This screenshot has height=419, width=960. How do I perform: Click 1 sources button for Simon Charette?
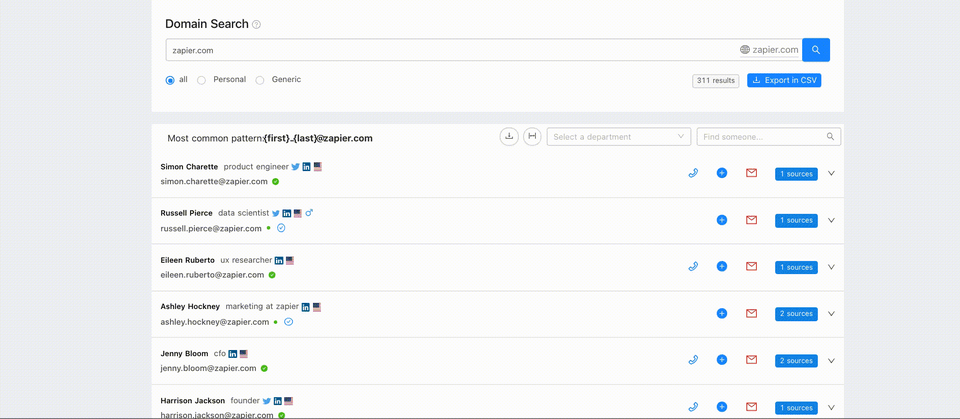(x=796, y=174)
